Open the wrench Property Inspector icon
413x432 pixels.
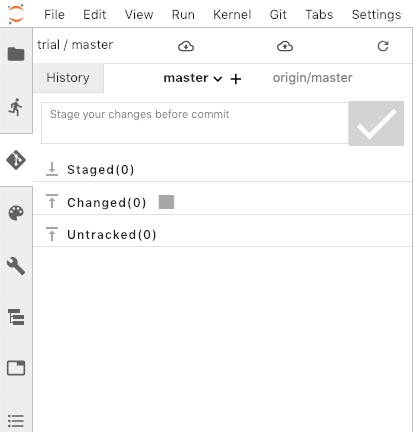(16, 266)
